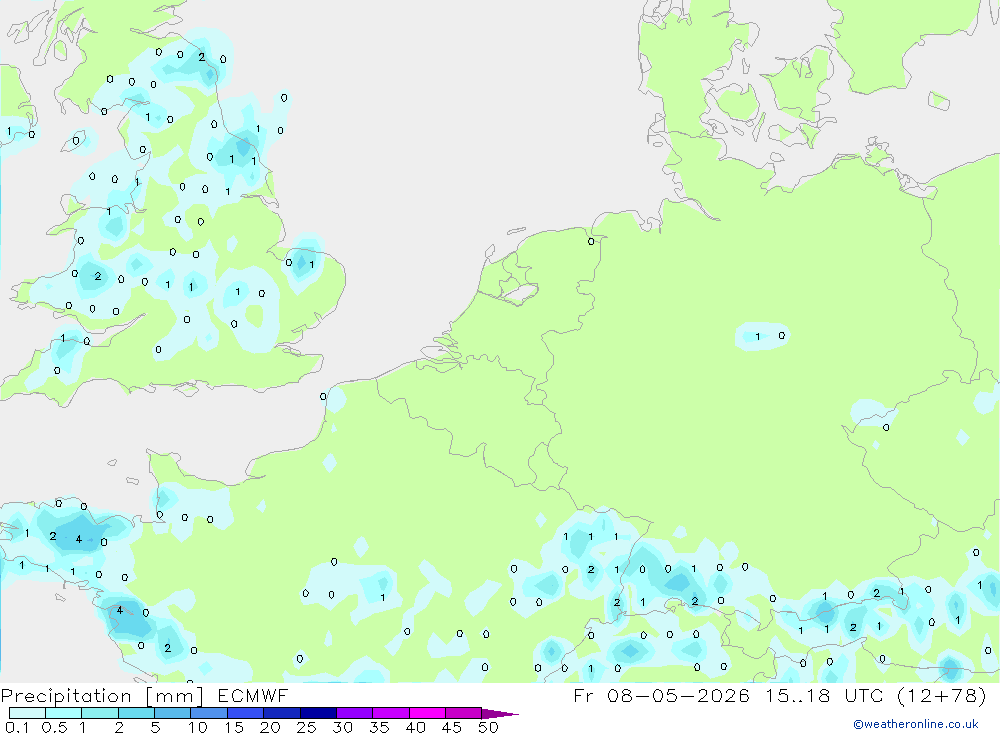Click the '(12+78)' forecast offset text

(941, 695)
